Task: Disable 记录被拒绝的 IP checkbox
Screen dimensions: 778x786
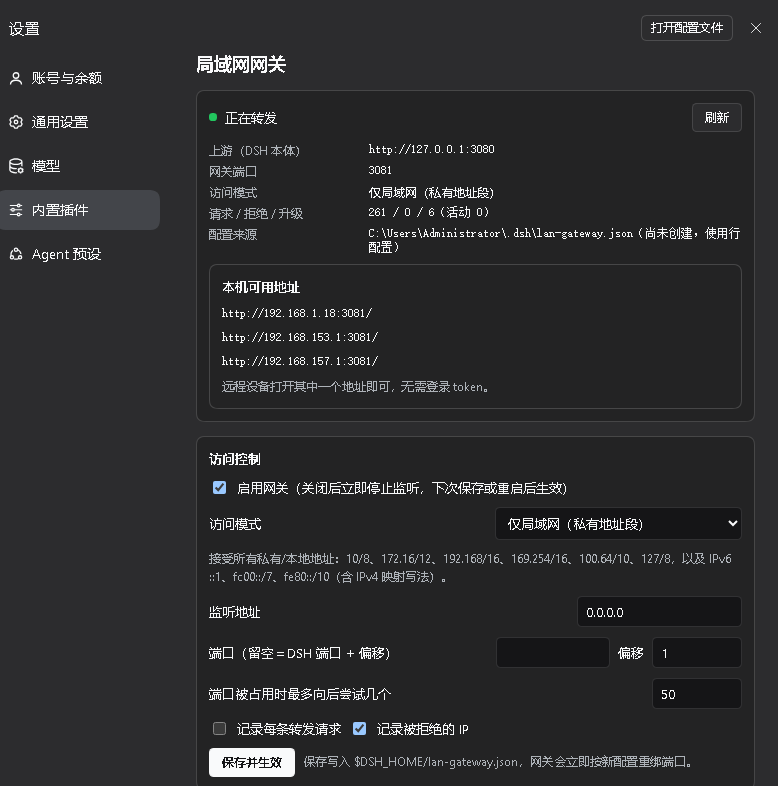Action: 359,728
